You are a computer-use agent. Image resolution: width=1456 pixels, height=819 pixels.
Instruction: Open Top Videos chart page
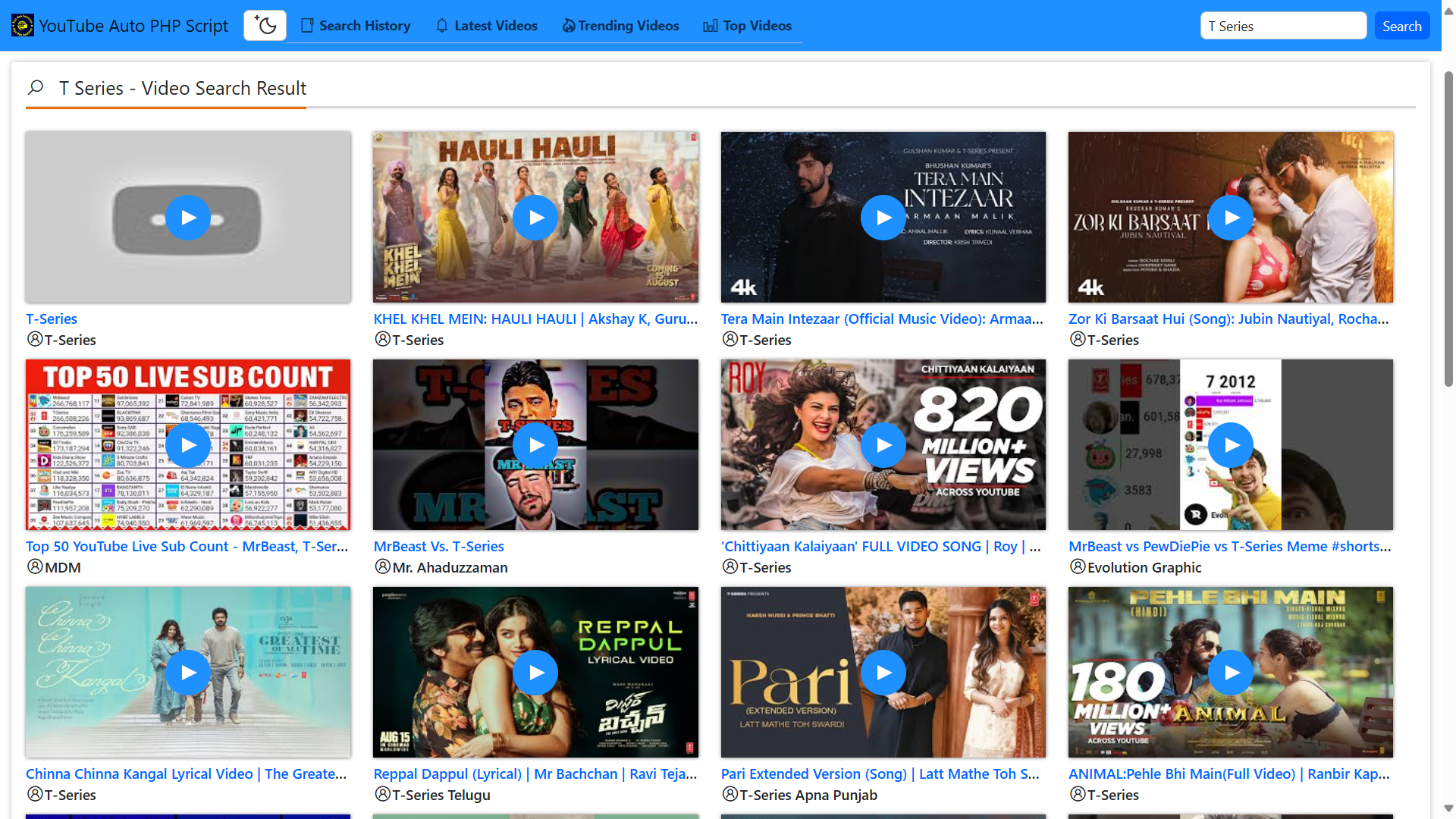coord(747,26)
